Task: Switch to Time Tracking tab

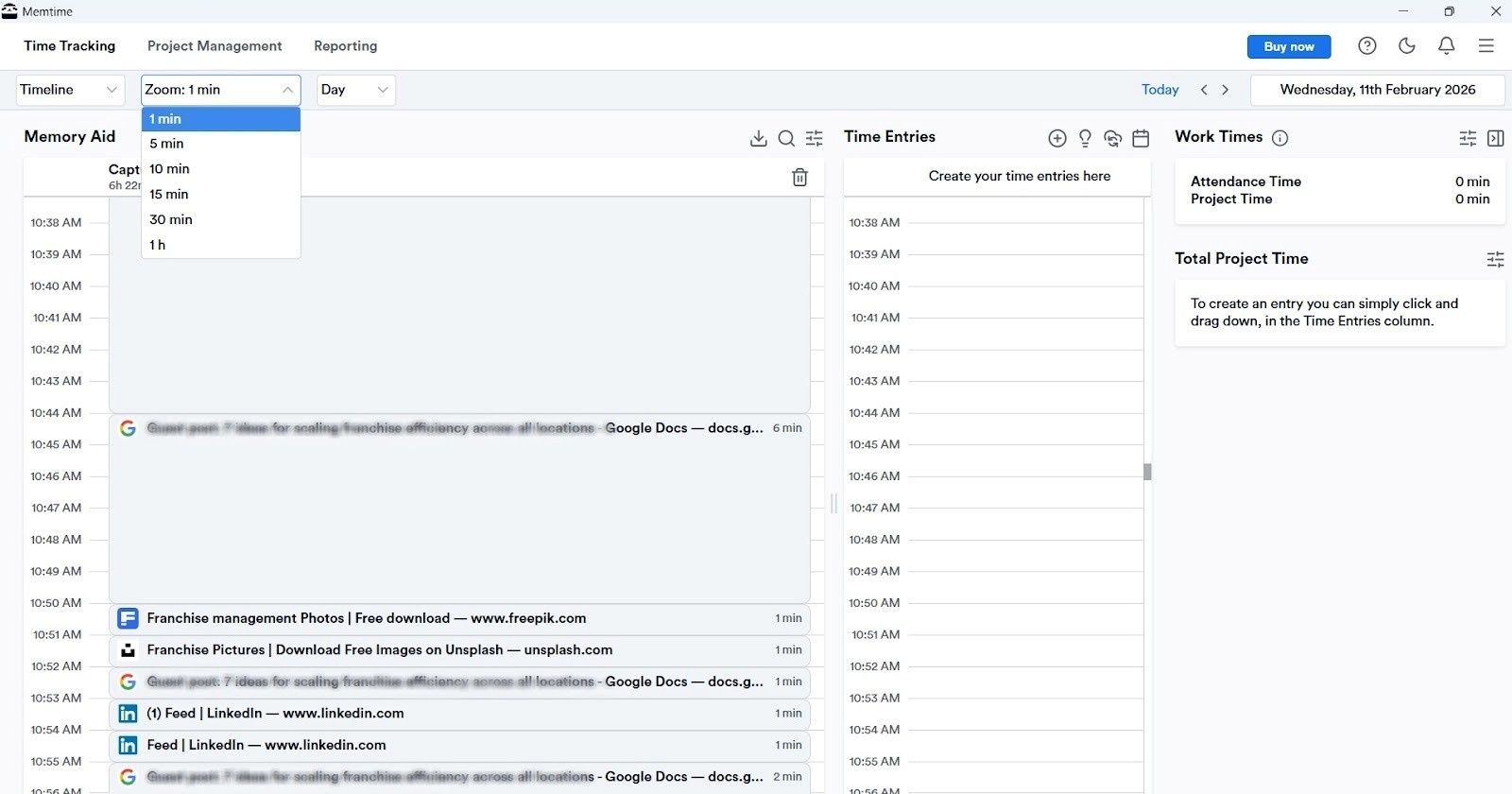Action: 70,45
